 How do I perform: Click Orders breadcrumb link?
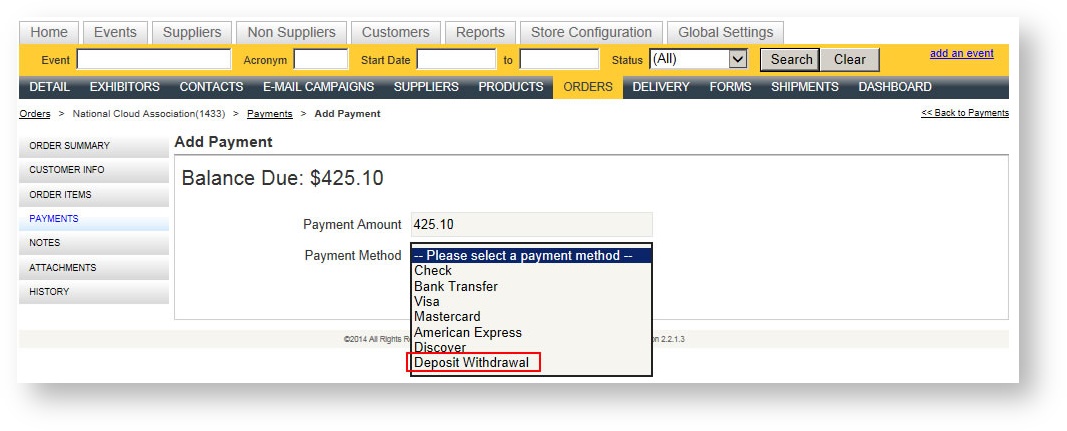pyautogui.click(x=35, y=114)
